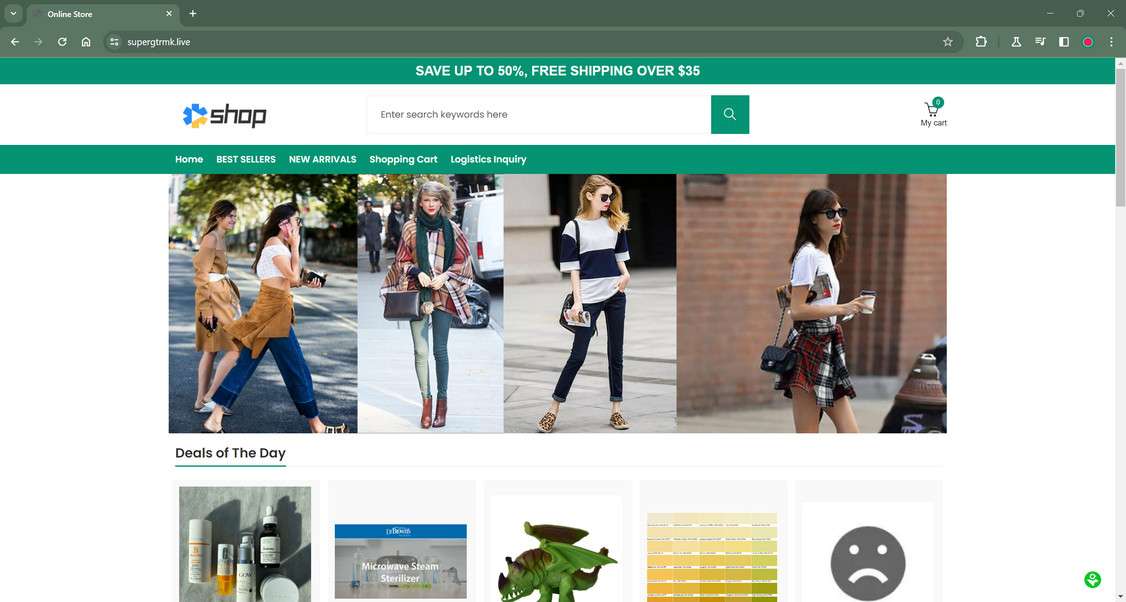The height and width of the screenshot is (602, 1126).
Task: Minimize the browser window
Action: click(1050, 14)
